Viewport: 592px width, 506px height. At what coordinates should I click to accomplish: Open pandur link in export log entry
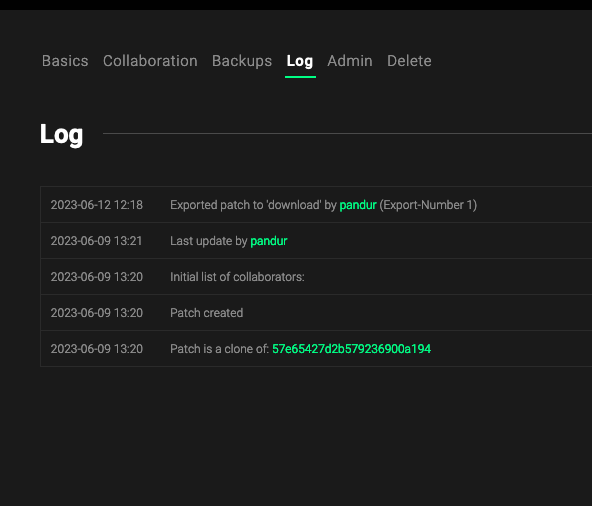(x=358, y=205)
